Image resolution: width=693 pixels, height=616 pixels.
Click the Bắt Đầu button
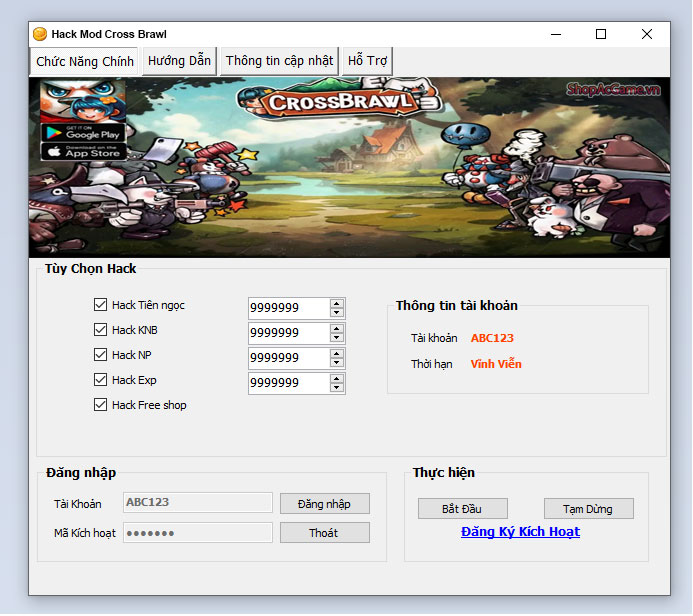click(463, 509)
